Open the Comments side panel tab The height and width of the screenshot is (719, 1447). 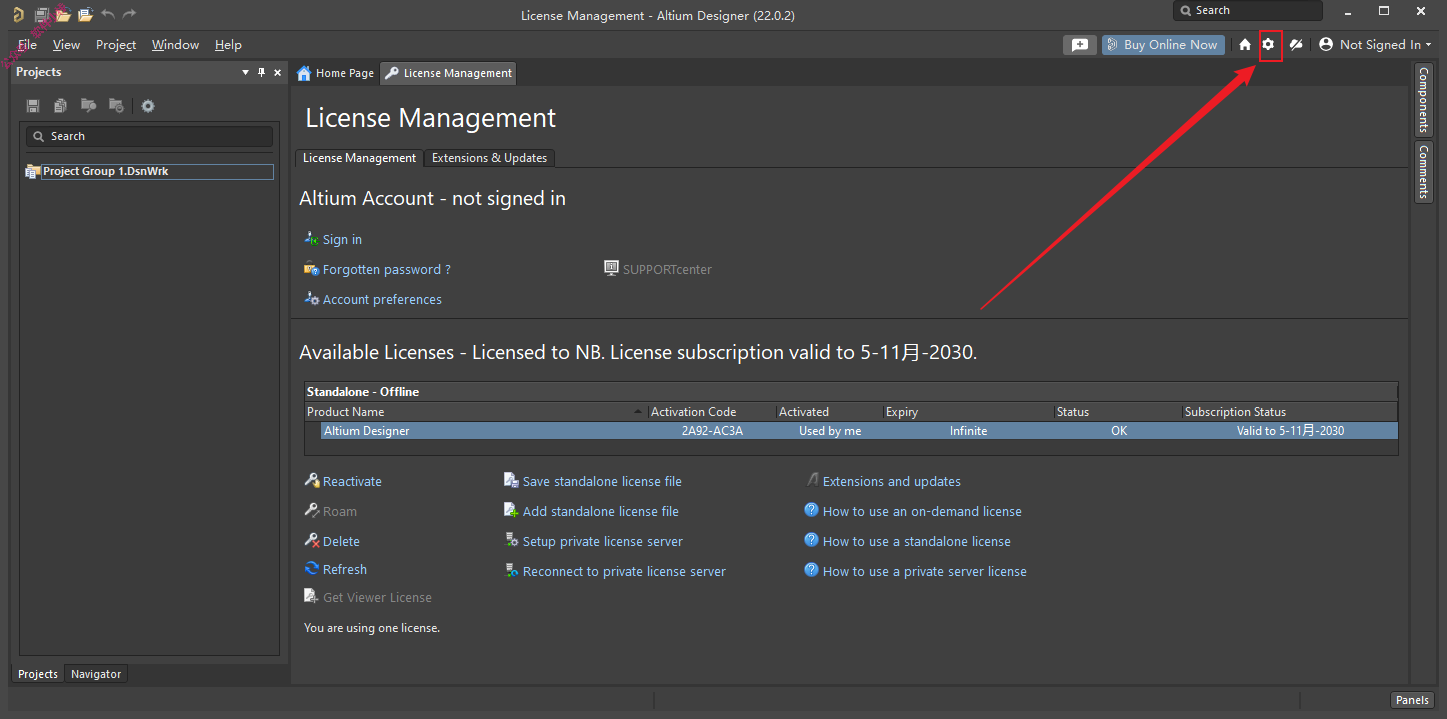click(1423, 171)
